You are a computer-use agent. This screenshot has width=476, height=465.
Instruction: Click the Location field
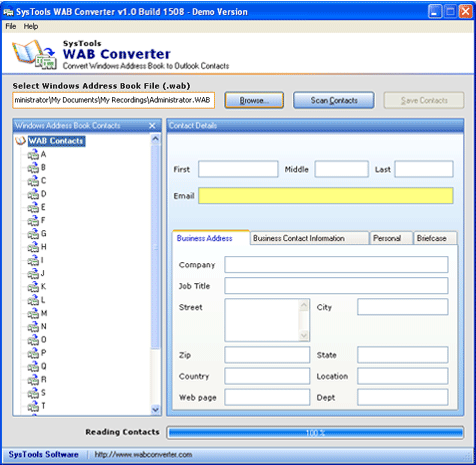coord(403,376)
